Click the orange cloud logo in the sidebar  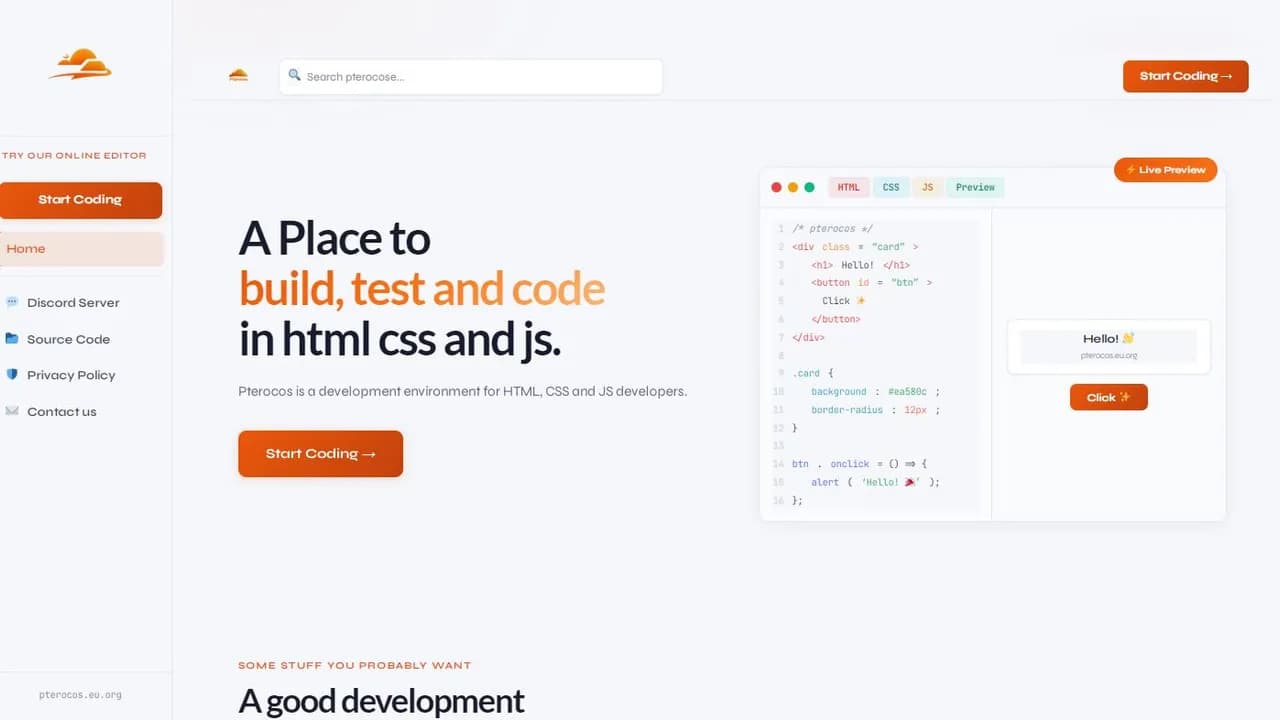[81, 64]
